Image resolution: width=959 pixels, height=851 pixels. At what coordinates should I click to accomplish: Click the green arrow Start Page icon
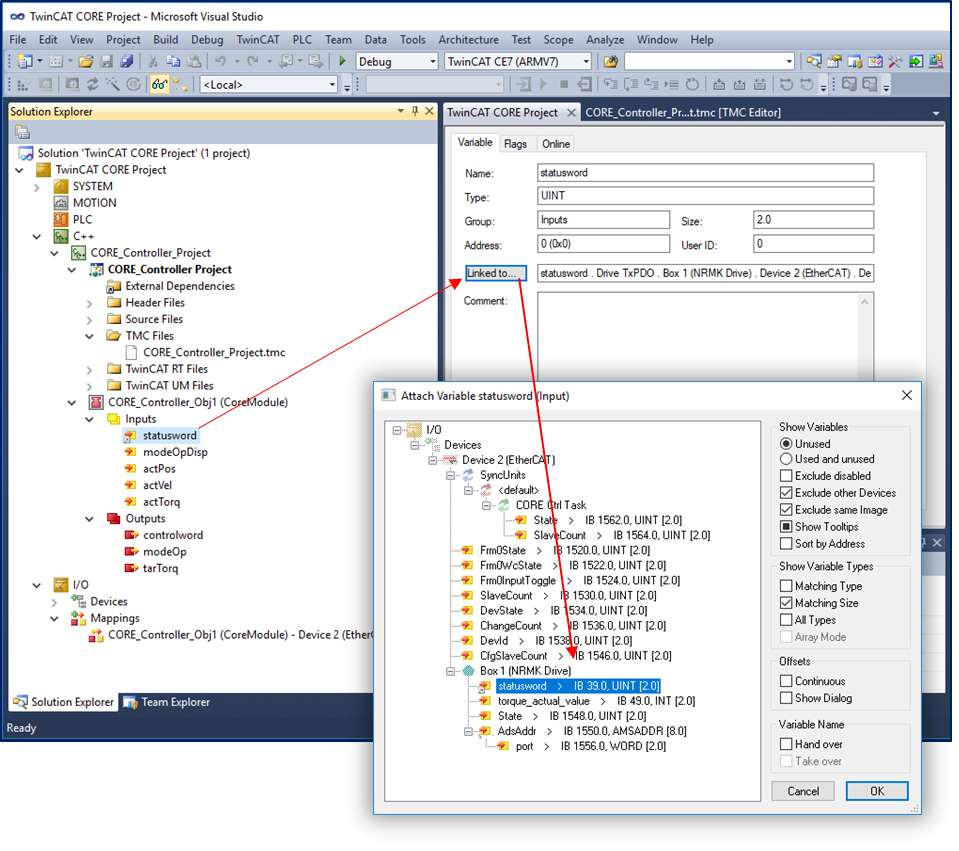coord(916,61)
